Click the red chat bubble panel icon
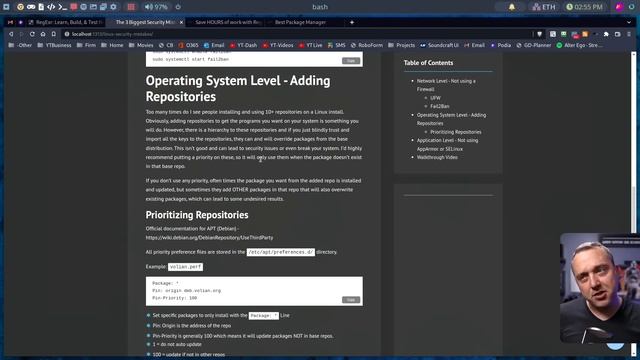The width and height of the screenshot is (640, 360). 73,7
